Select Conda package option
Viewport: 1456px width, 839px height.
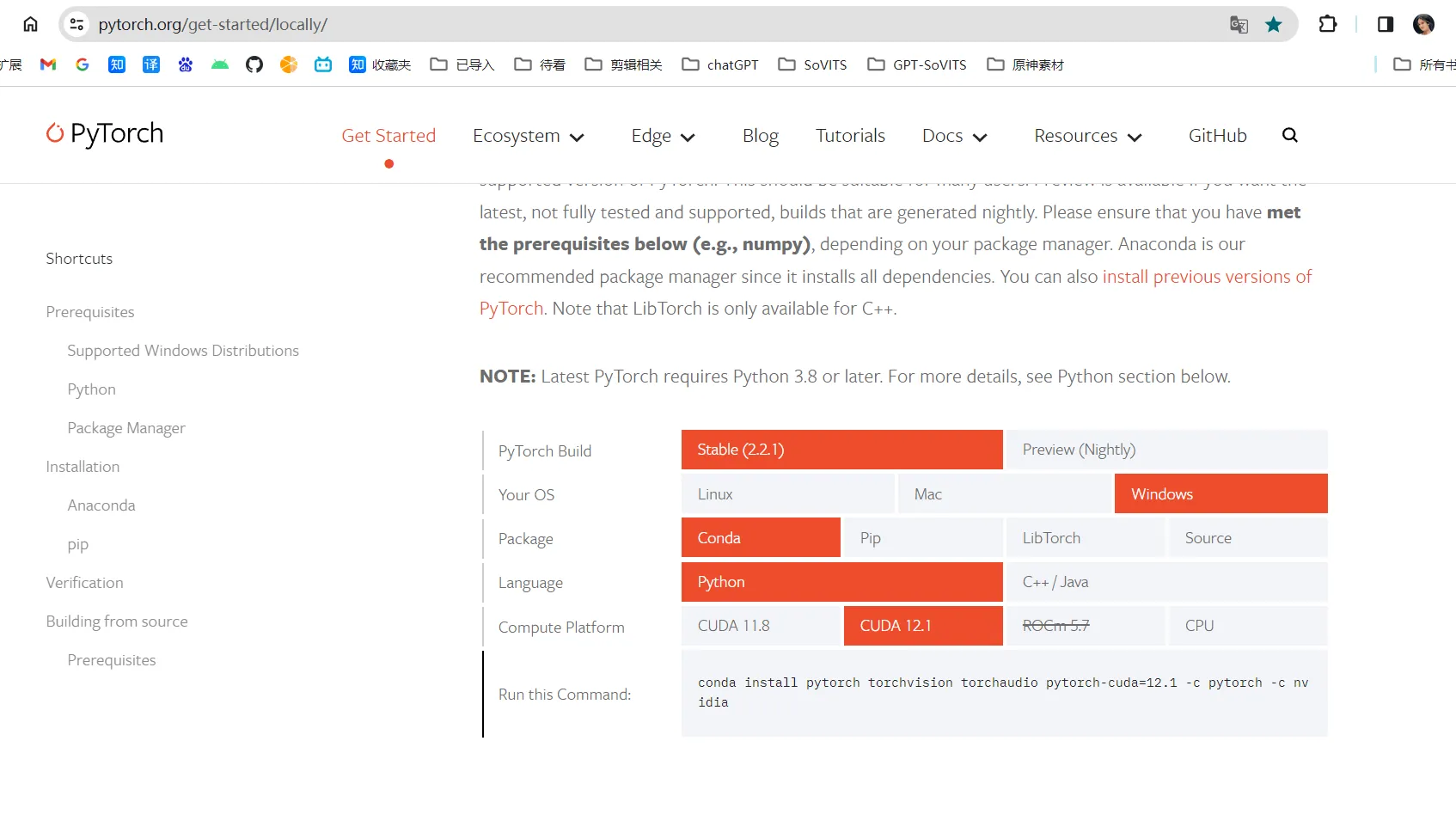[761, 537]
